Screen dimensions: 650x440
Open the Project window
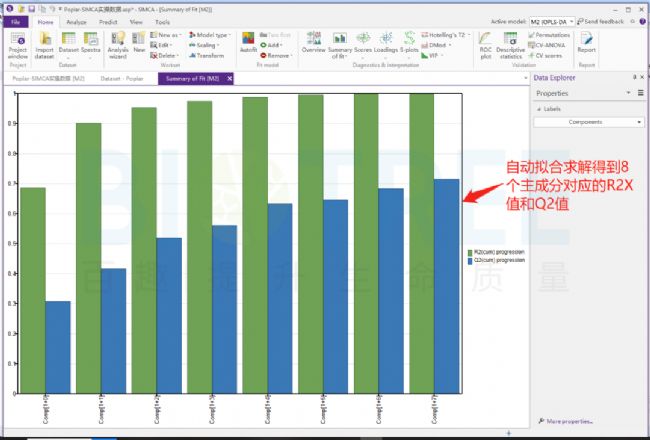pos(18,46)
